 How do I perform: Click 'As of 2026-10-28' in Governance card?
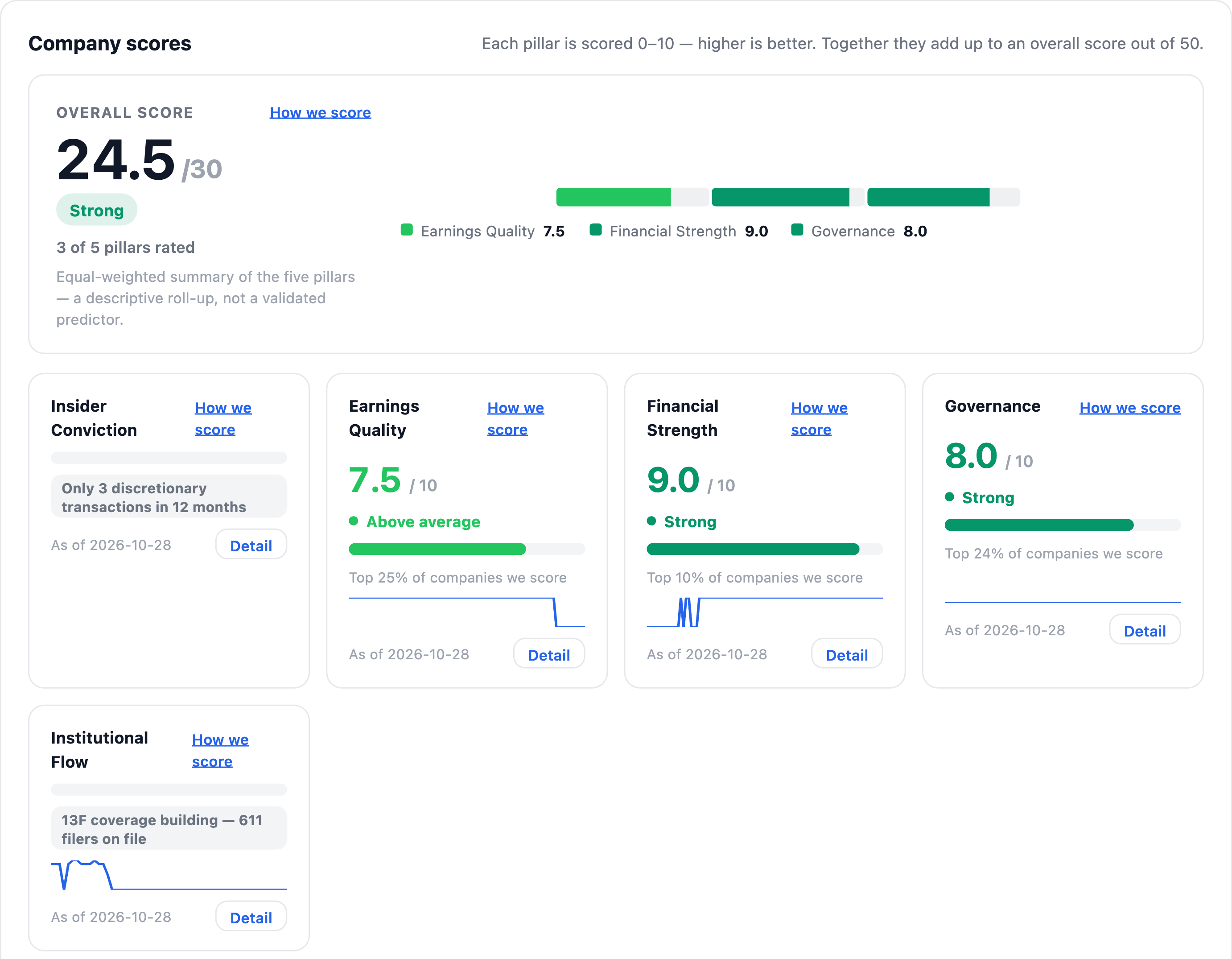click(1005, 630)
